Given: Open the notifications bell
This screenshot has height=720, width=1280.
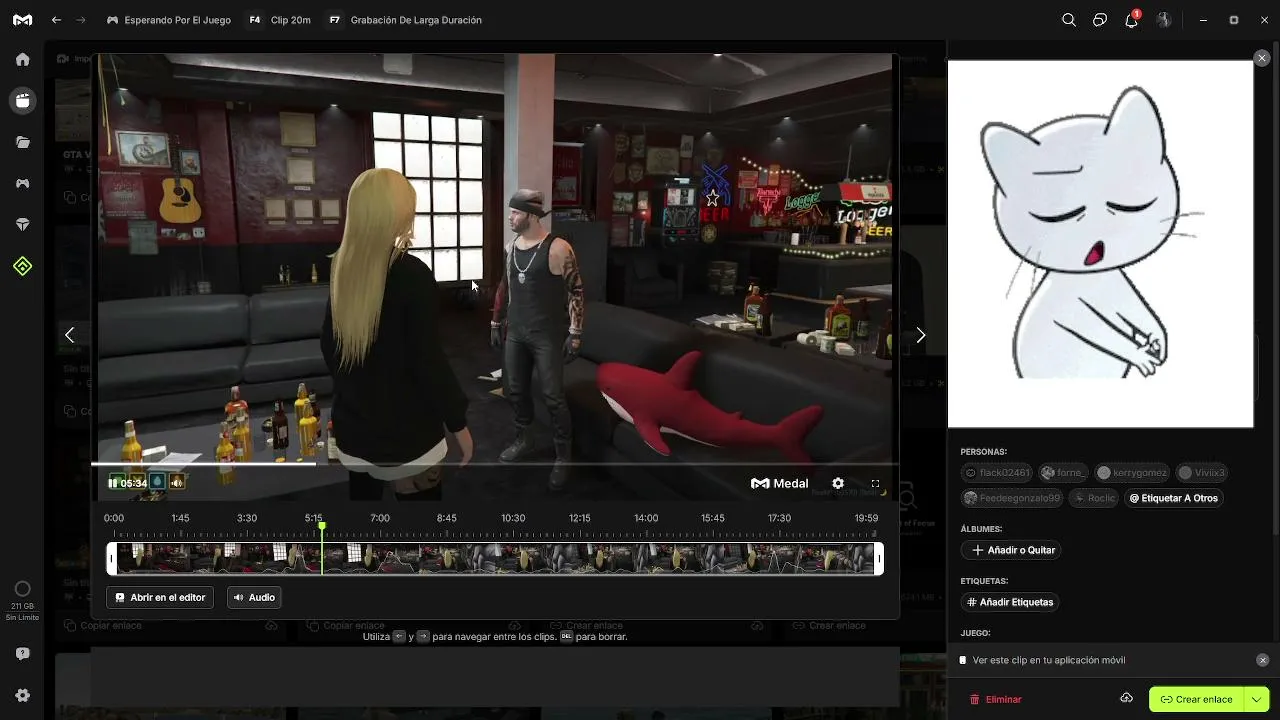Looking at the screenshot, I should coord(1132,19).
